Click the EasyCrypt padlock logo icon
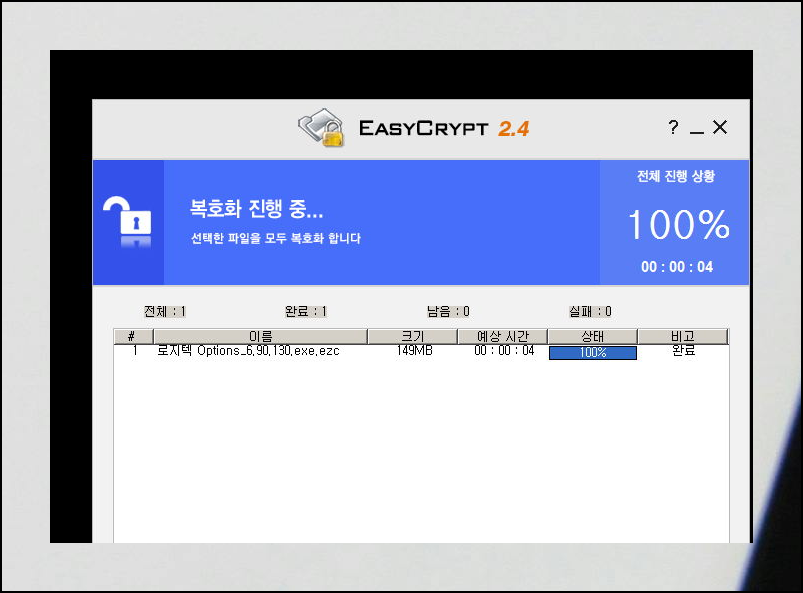 coord(321,128)
